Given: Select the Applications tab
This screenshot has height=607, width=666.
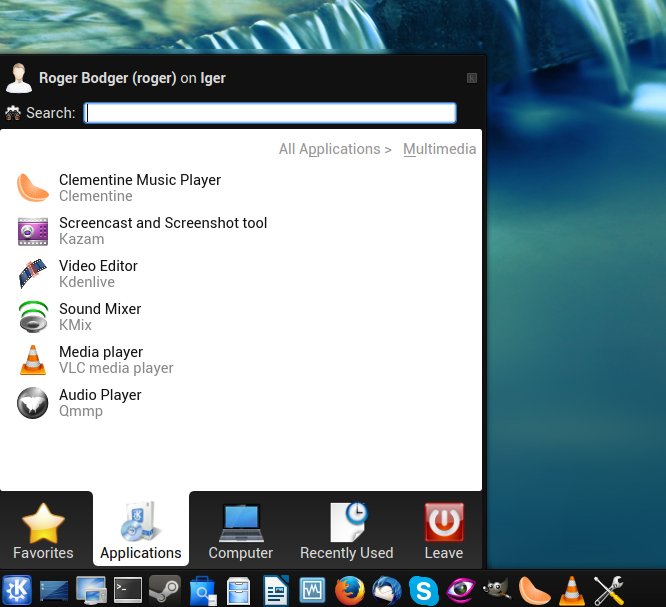Looking at the screenshot, I should (x=141, y=531).
